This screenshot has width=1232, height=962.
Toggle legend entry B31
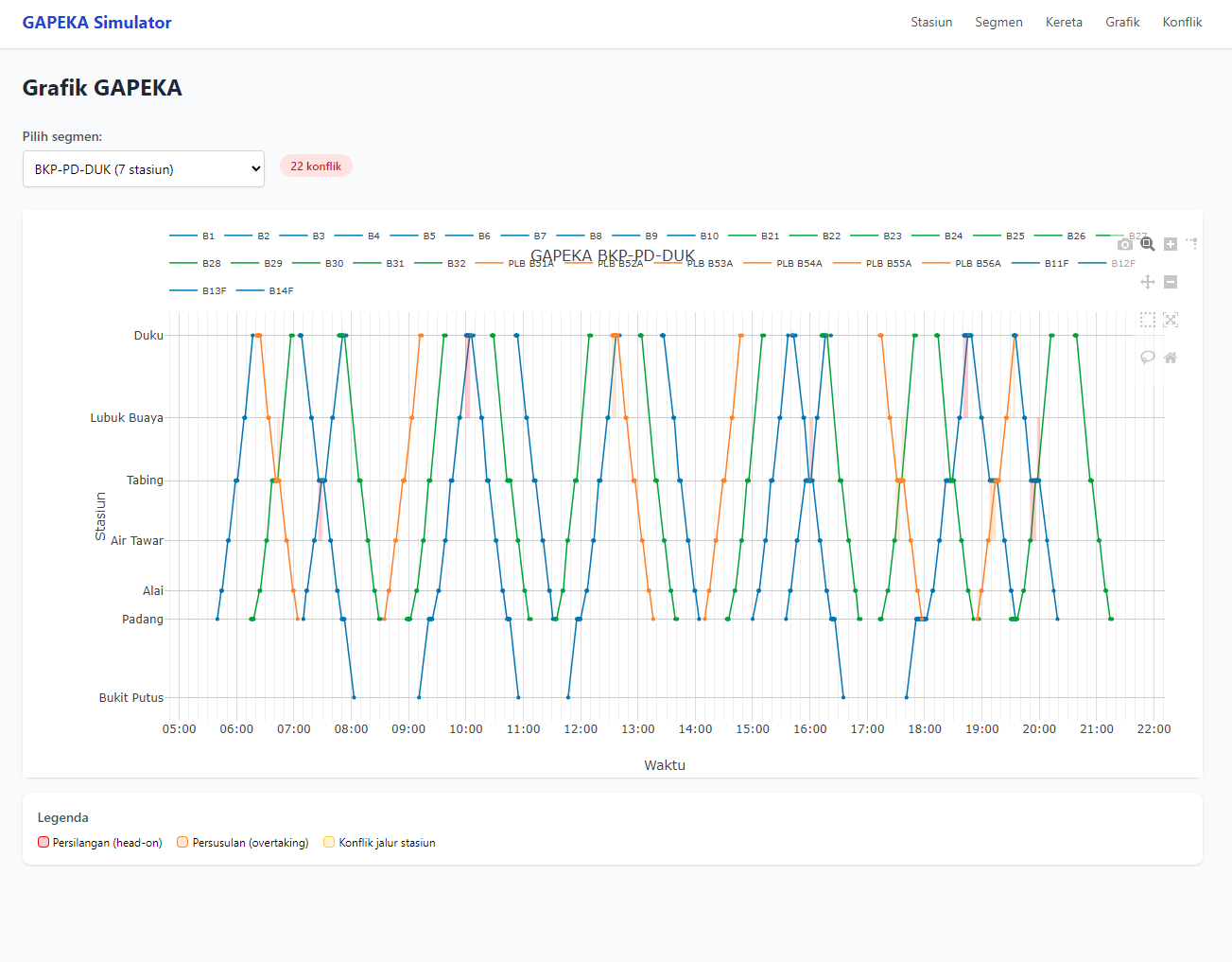tap(379, 263)
